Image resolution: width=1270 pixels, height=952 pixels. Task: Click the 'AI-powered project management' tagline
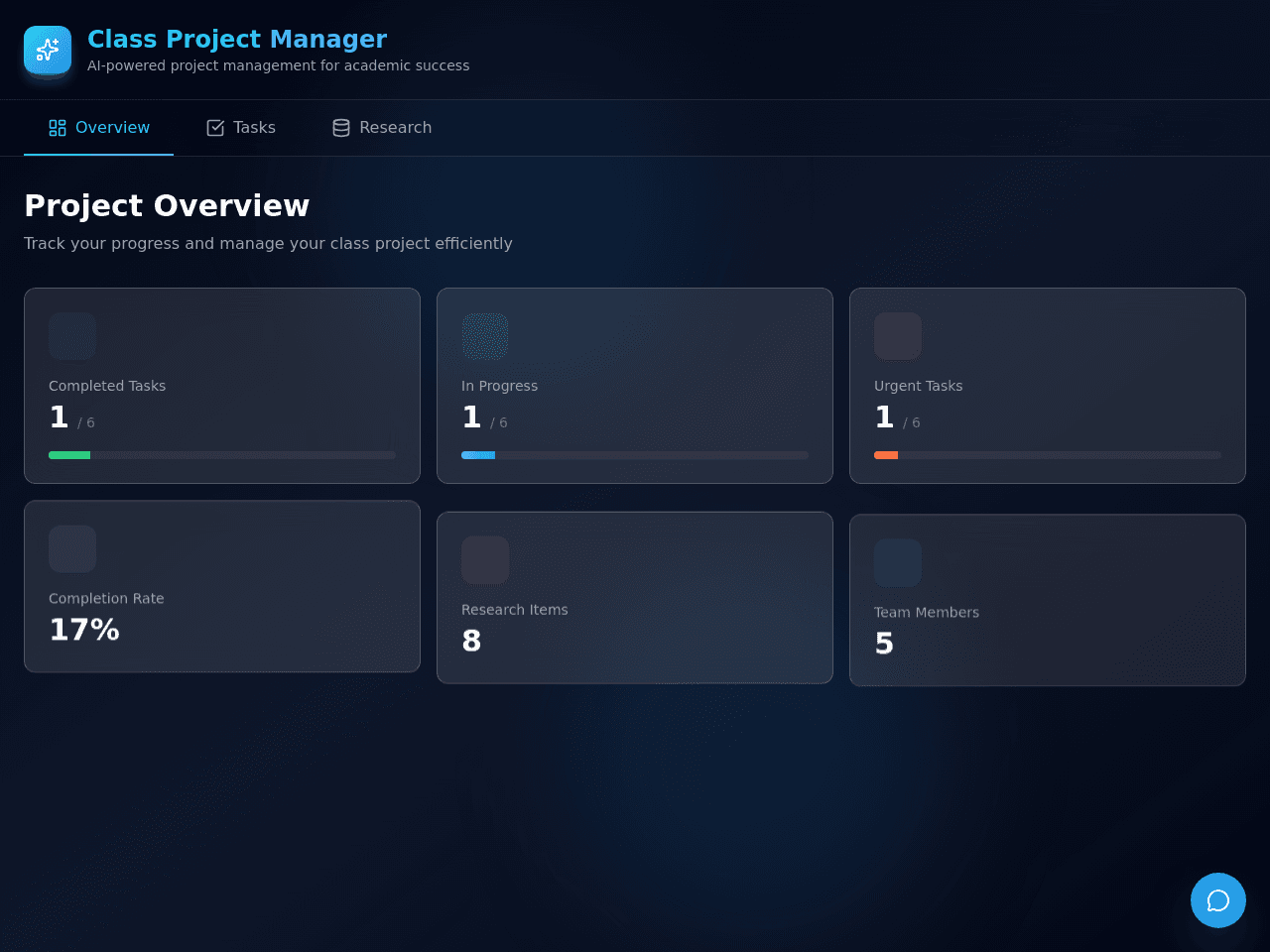279,65
